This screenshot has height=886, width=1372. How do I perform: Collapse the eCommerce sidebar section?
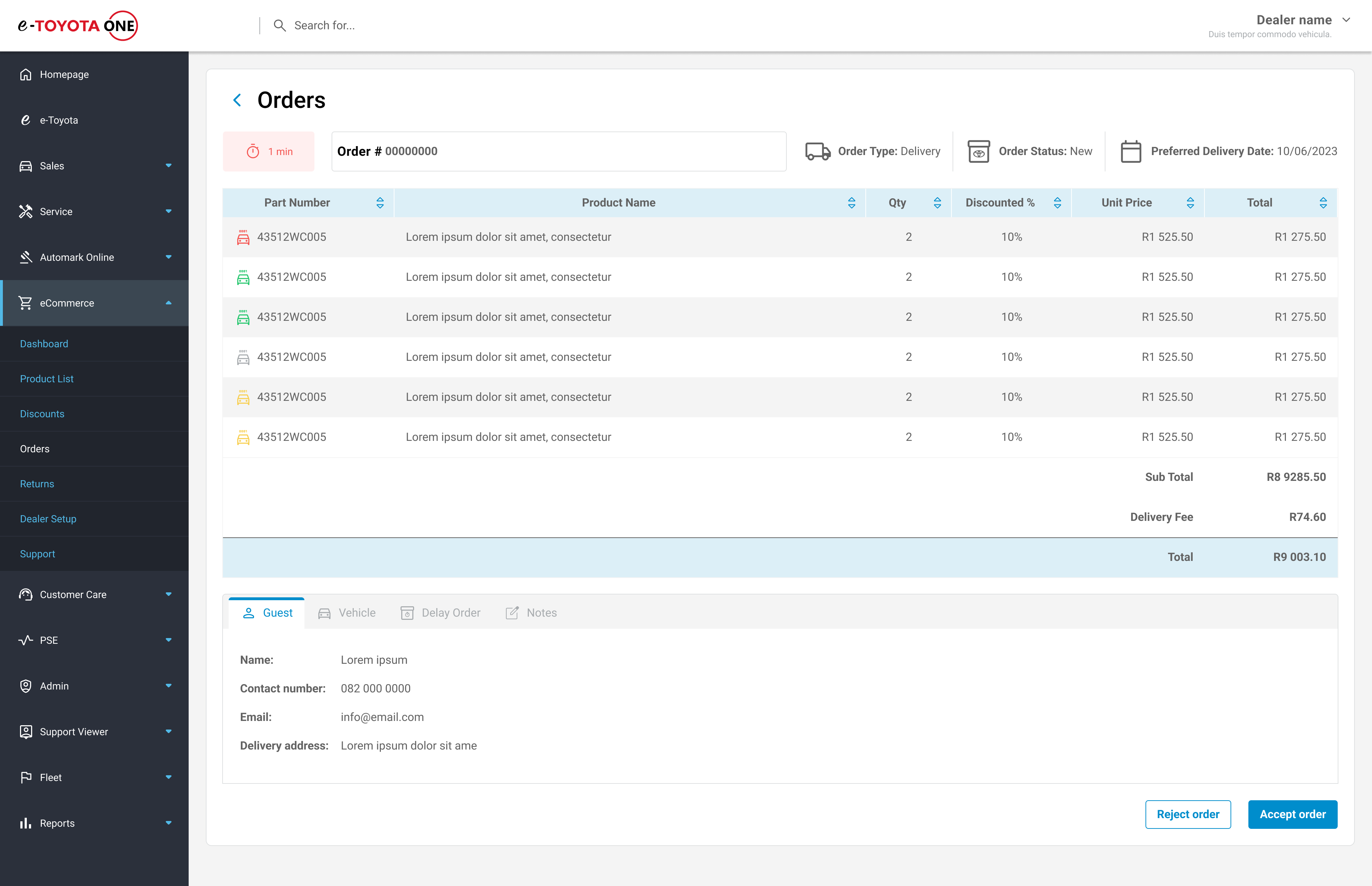pos(168,303)
